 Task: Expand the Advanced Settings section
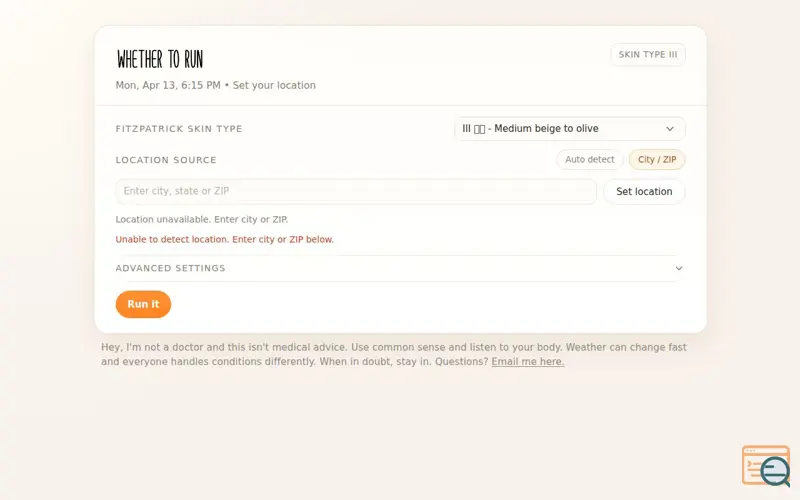tap(400, 268)
